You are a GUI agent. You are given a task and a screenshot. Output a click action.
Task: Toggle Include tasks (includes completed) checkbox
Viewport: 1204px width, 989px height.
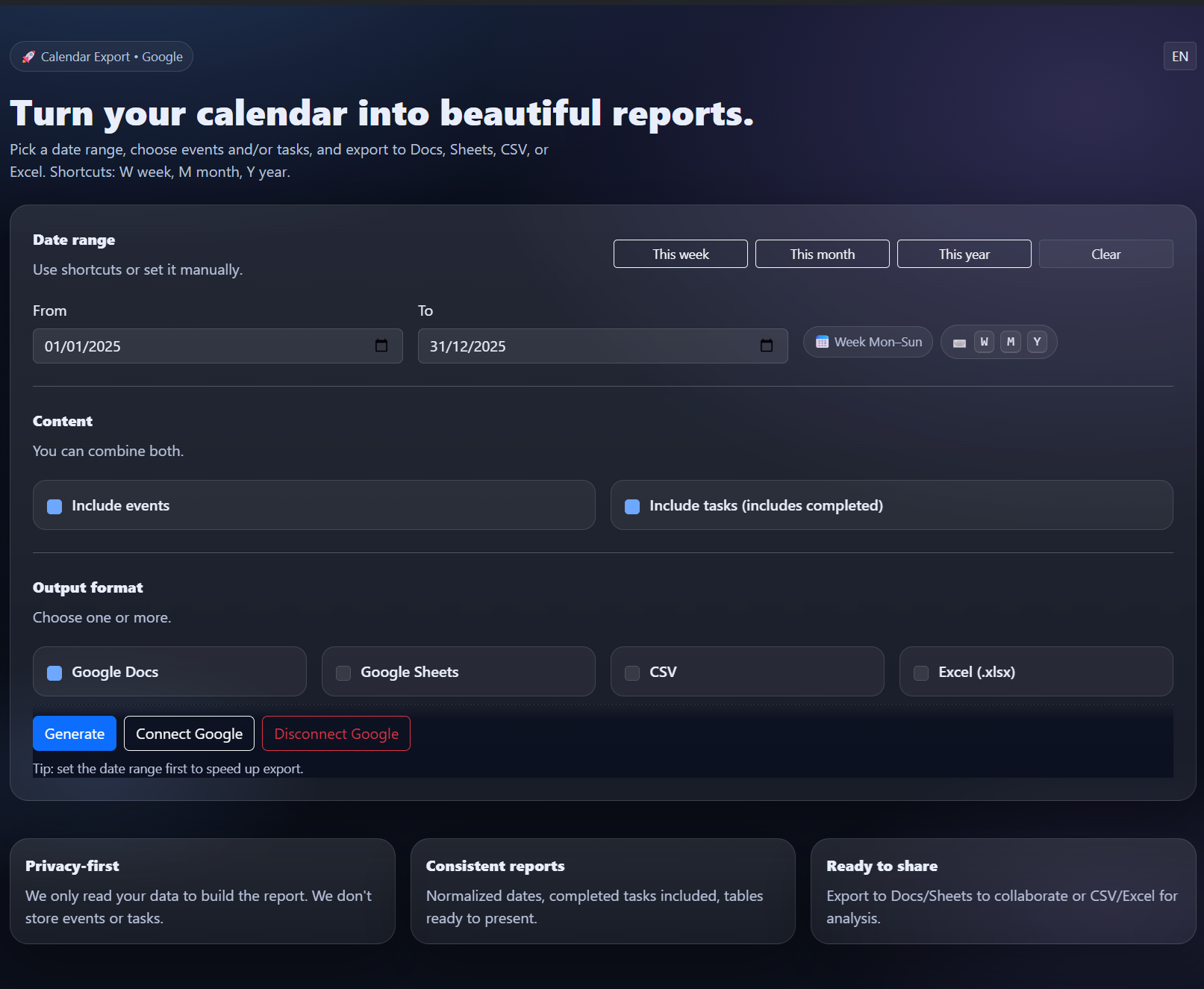point(632,506)
